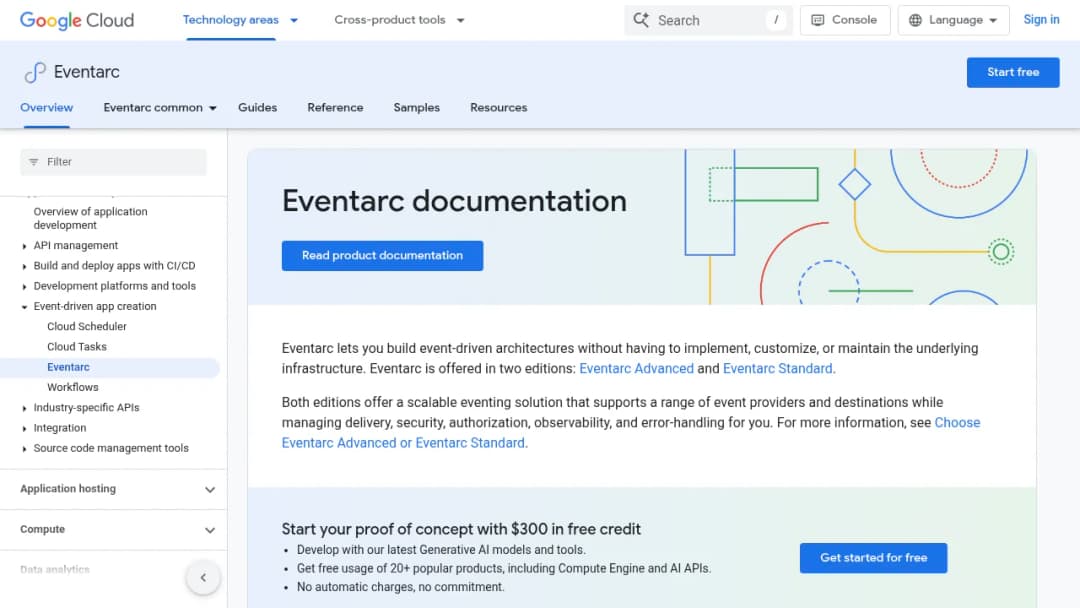Open the Google Cloud logo home link

tap(77, 20)
